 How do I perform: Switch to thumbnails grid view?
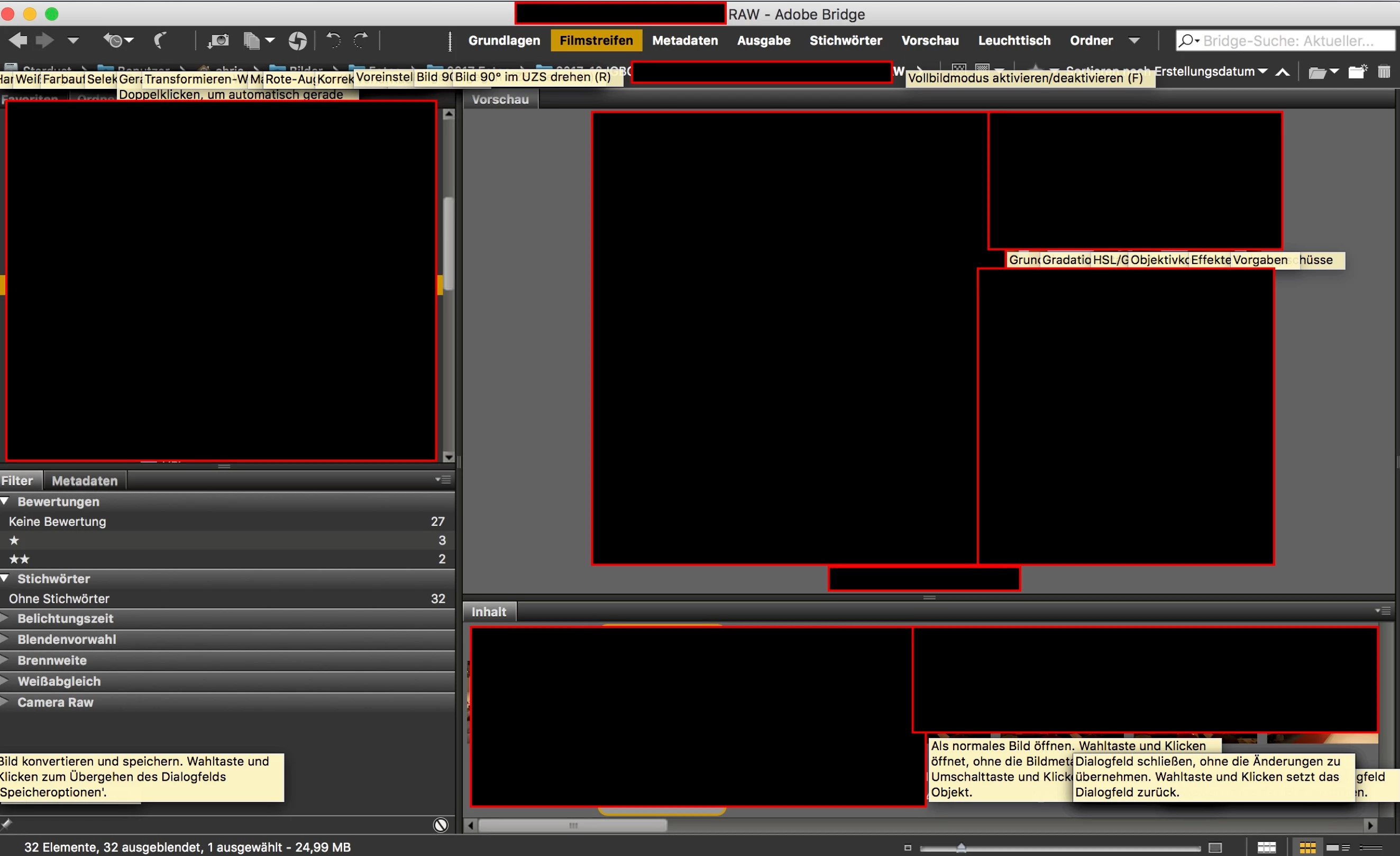tap(1307, 848)
